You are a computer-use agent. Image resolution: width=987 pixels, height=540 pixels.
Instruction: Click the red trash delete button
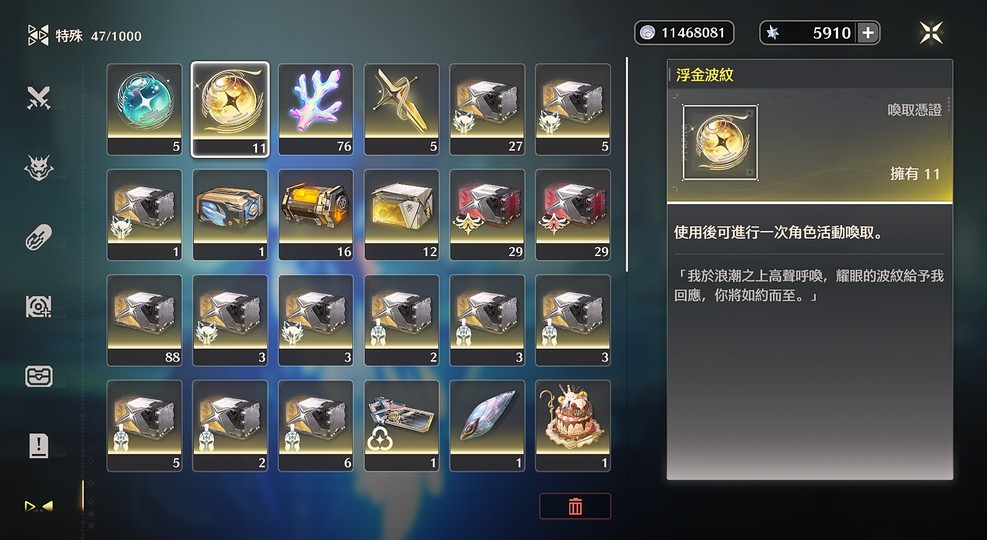pyautogui.click(x=575, y=507)
